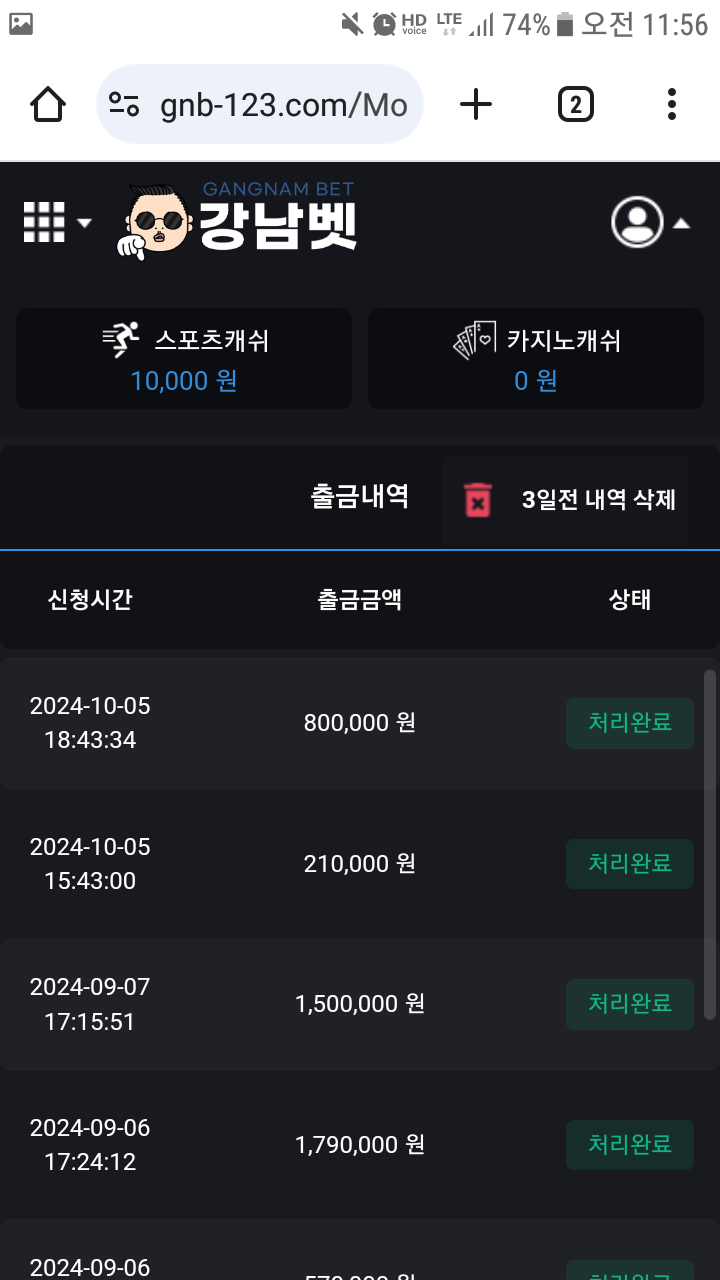Tap the Gangnam Bet logo
The width and height of the screenshot is (720, 1280).
[x=238, y=220]
